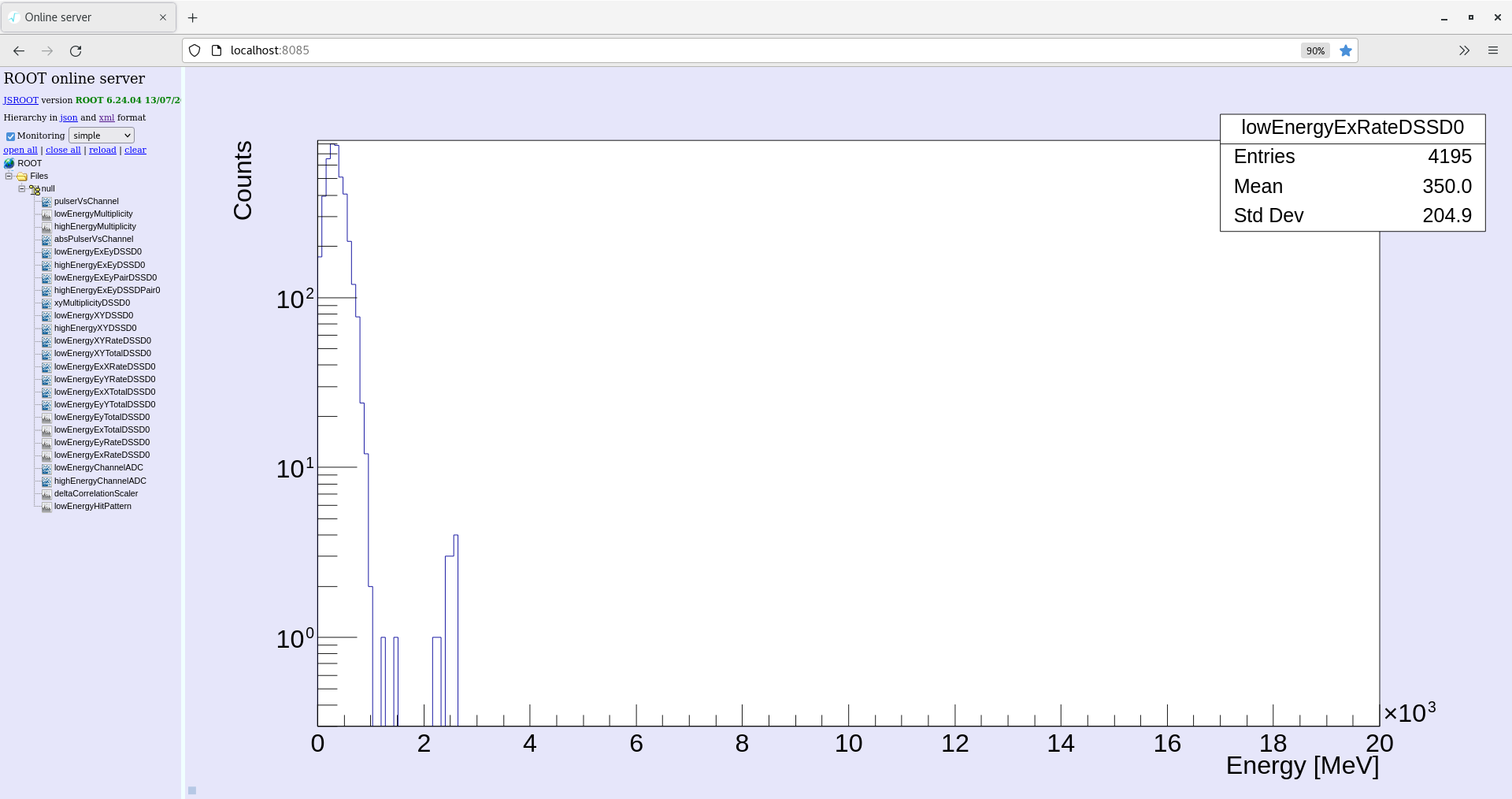Open hierarchy in xml format link
The width and height of the screenshot is (1512, 799).
click(x=106, y=117)
